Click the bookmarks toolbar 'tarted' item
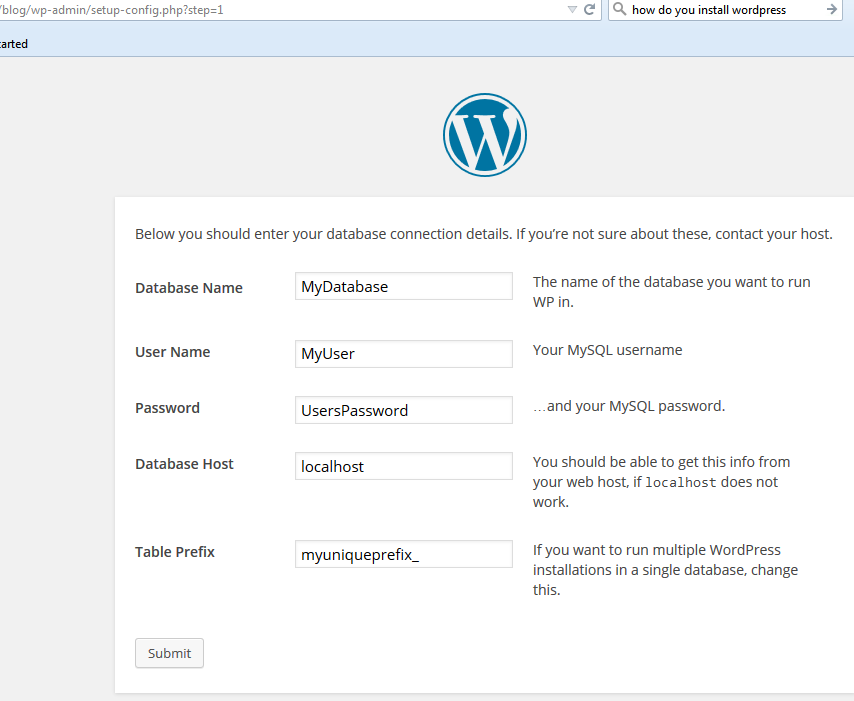Viewport: 854px width, 701px height. pos(14,44)
